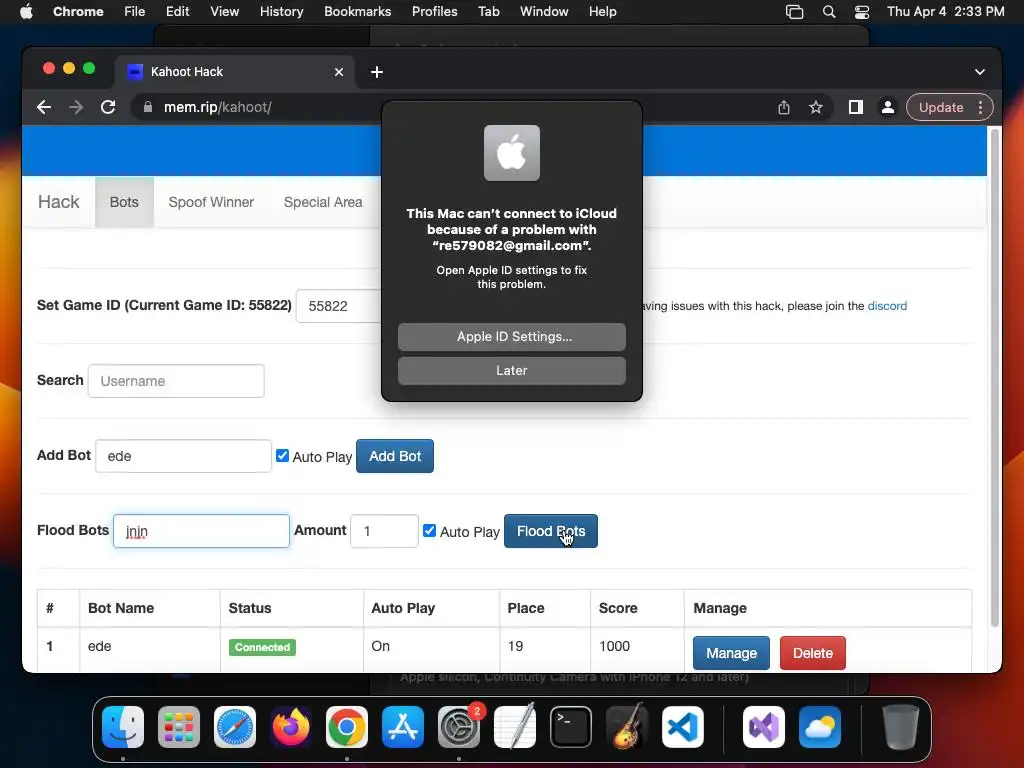
Task: Launch Firefox from the dock
Action: (291, 727)
